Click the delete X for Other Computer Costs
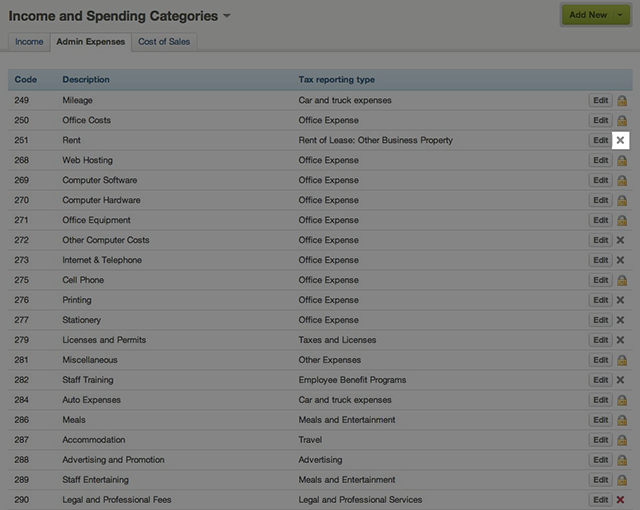Image resolution: width=640 pixels, height=510 pixels. (620, 240)
